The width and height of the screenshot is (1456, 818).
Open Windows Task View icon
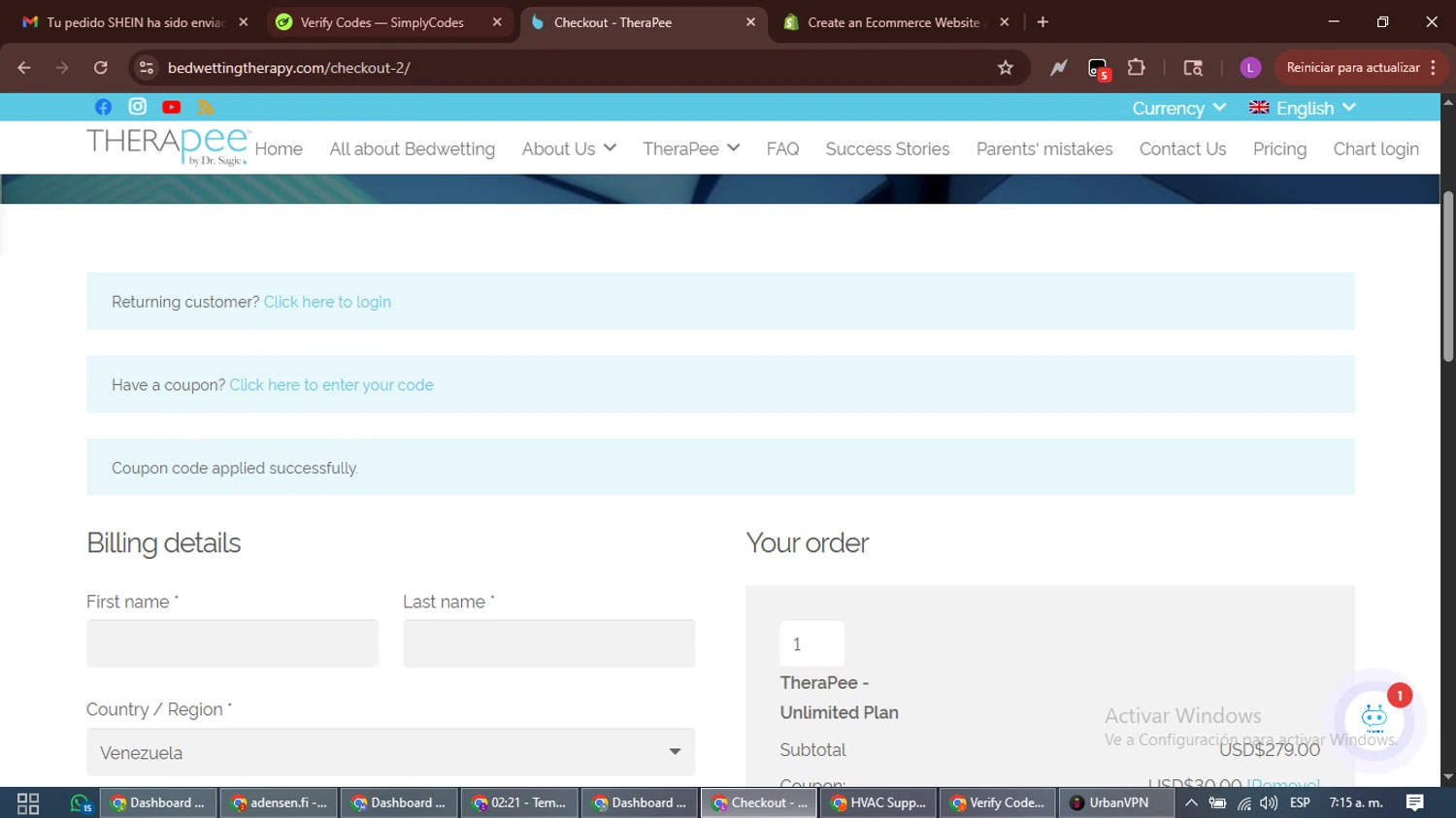28,803
